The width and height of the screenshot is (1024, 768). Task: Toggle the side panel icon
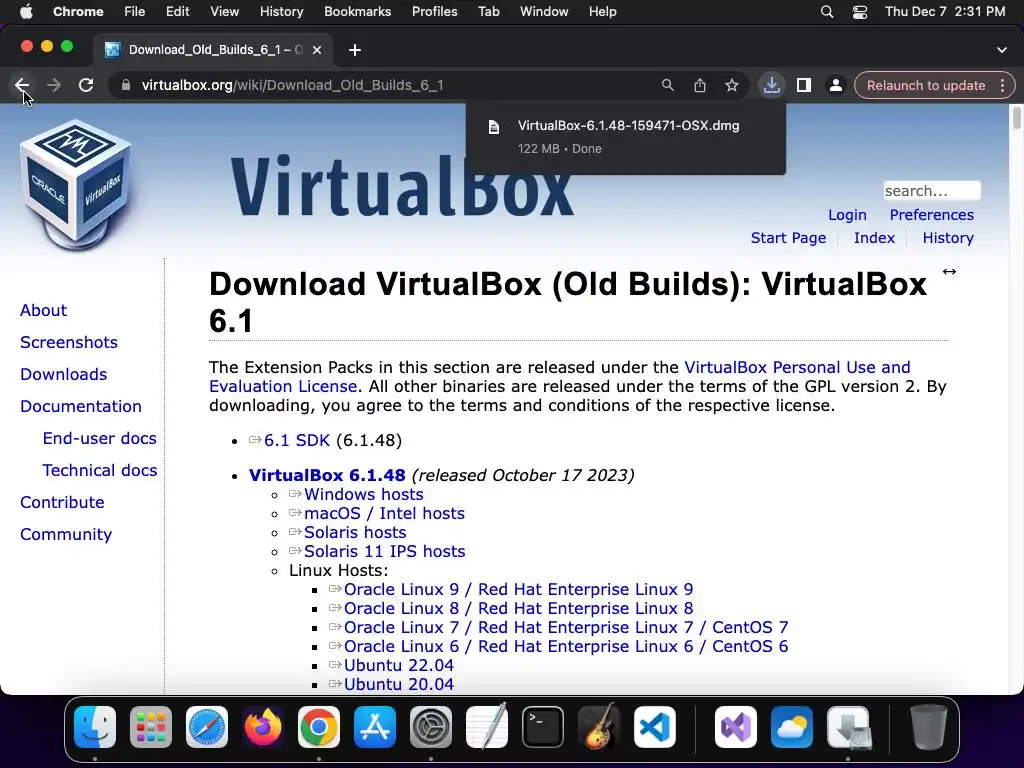tap(804, 86)
